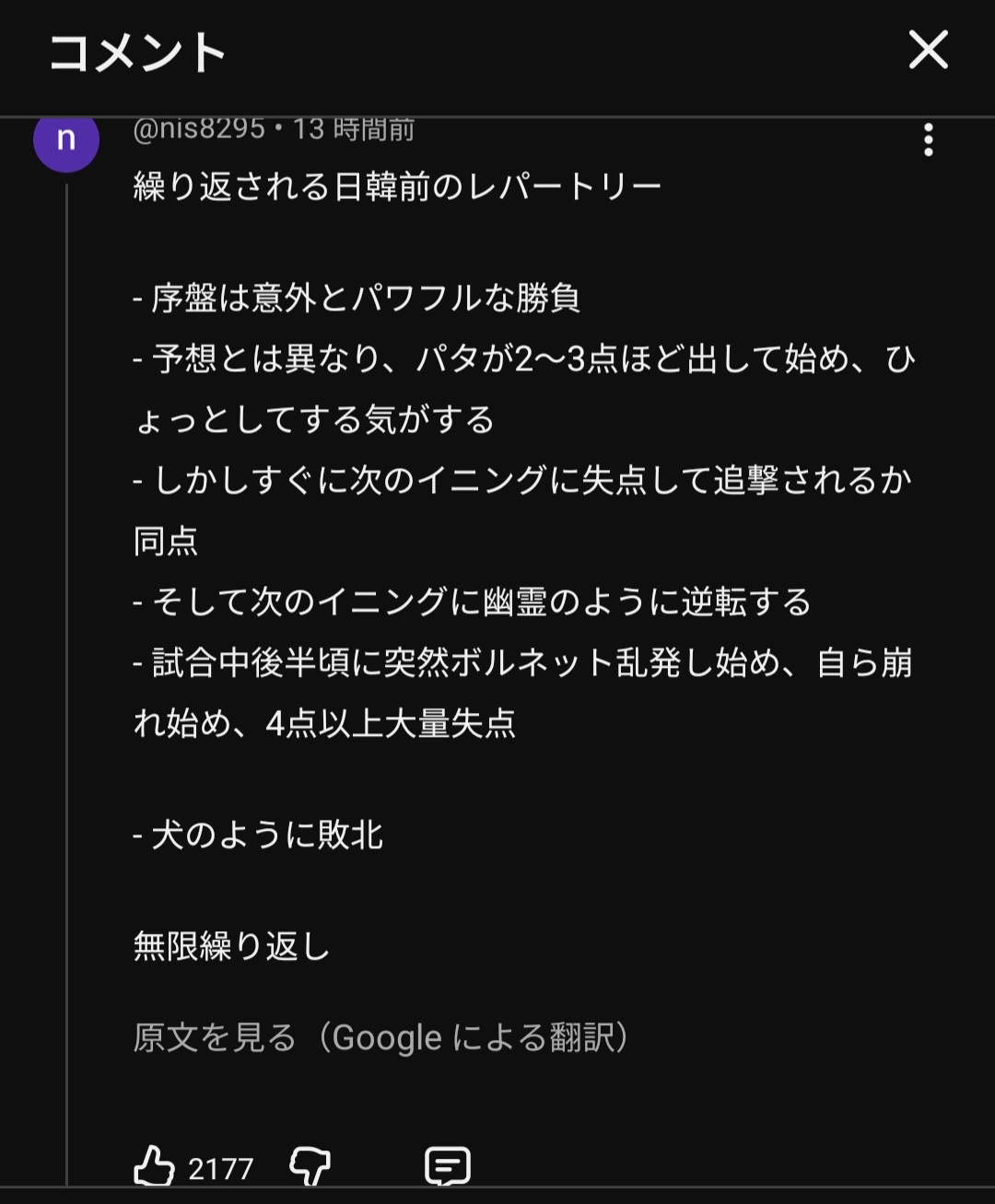Like the comment with the thumbs-up icon
Screen dimensions: 995x1204
[x=154, y=1166]
